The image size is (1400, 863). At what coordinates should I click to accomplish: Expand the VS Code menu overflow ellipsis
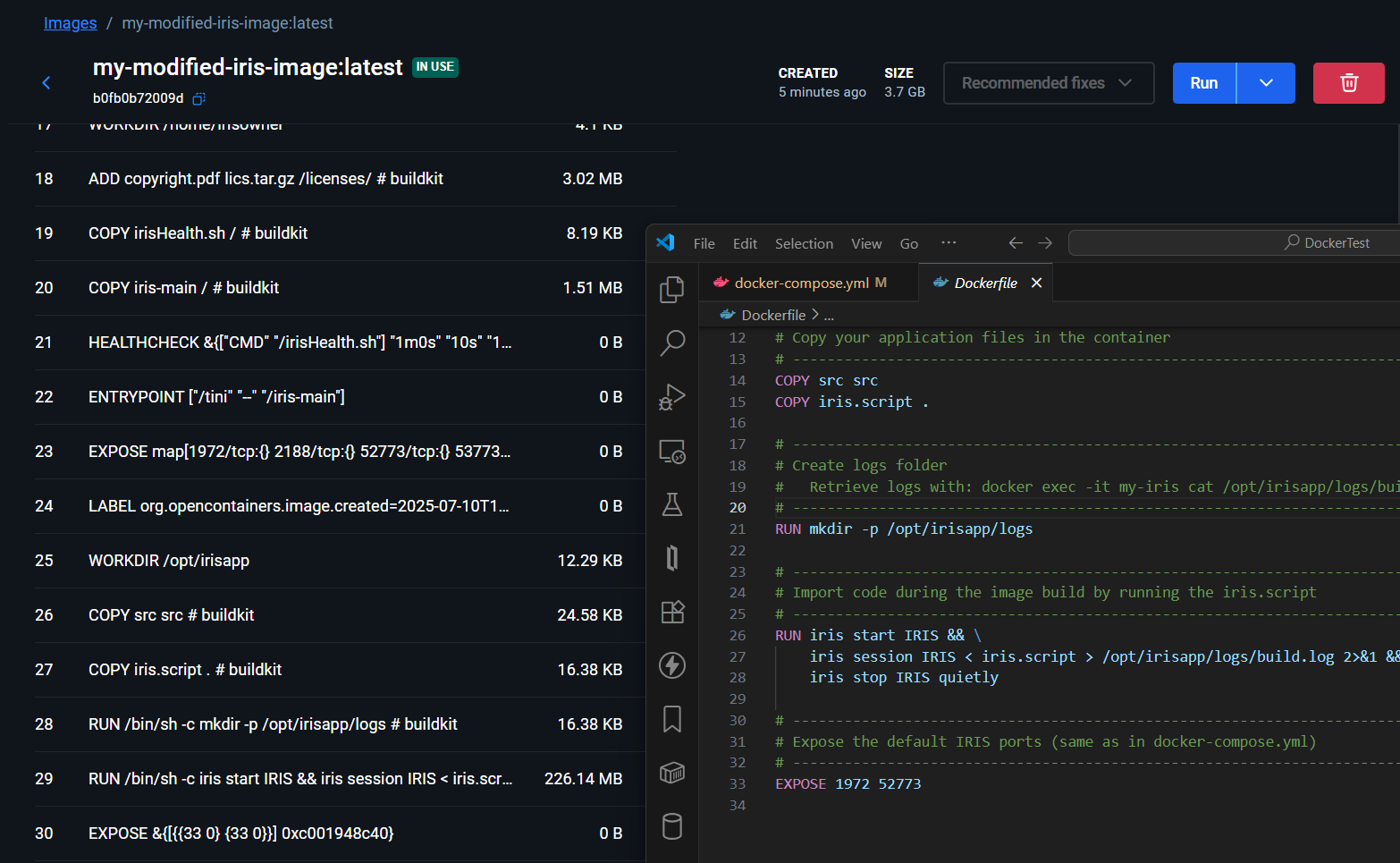coord(949,243)
